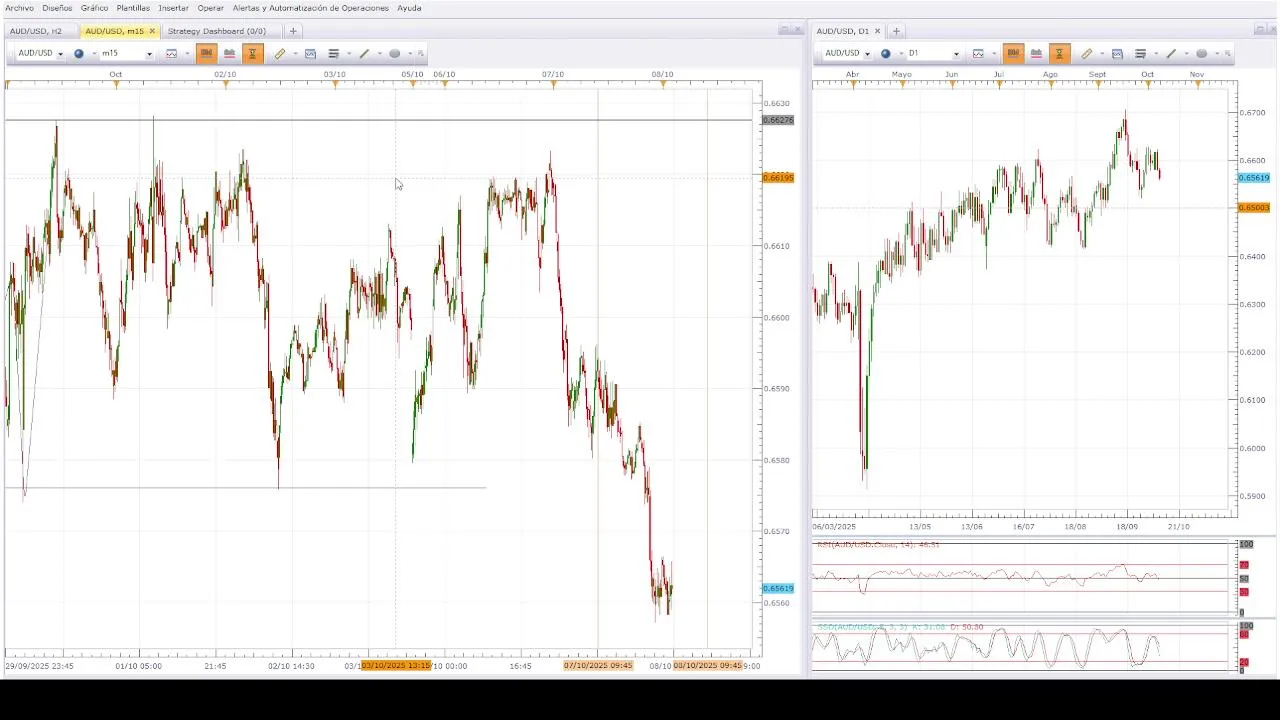Viewport: 1280px width, 720px height.
Task: Click the horizontal lines icon in D1 toolbar
Action: [1140, 53]
